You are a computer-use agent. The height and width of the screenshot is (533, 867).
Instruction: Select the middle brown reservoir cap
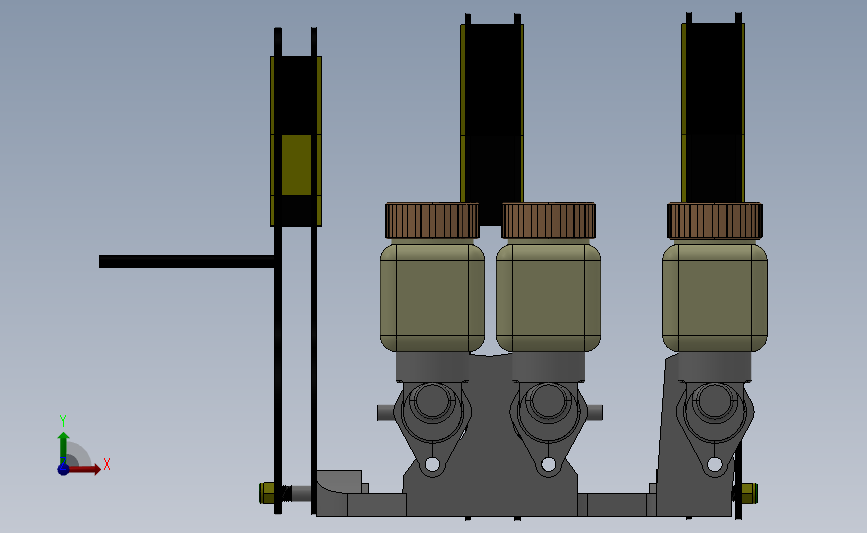click(x=549, y=221)
